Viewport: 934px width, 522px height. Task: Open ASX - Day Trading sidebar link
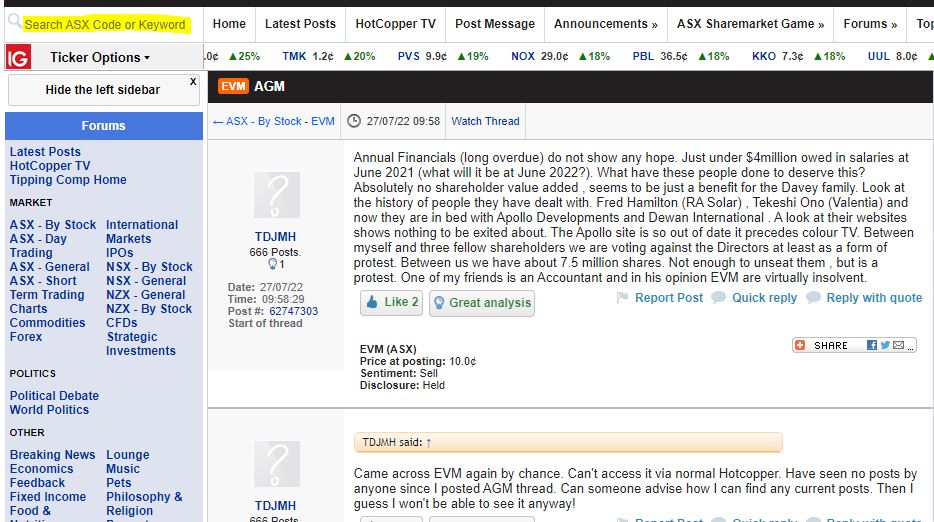tap(38, 246)
